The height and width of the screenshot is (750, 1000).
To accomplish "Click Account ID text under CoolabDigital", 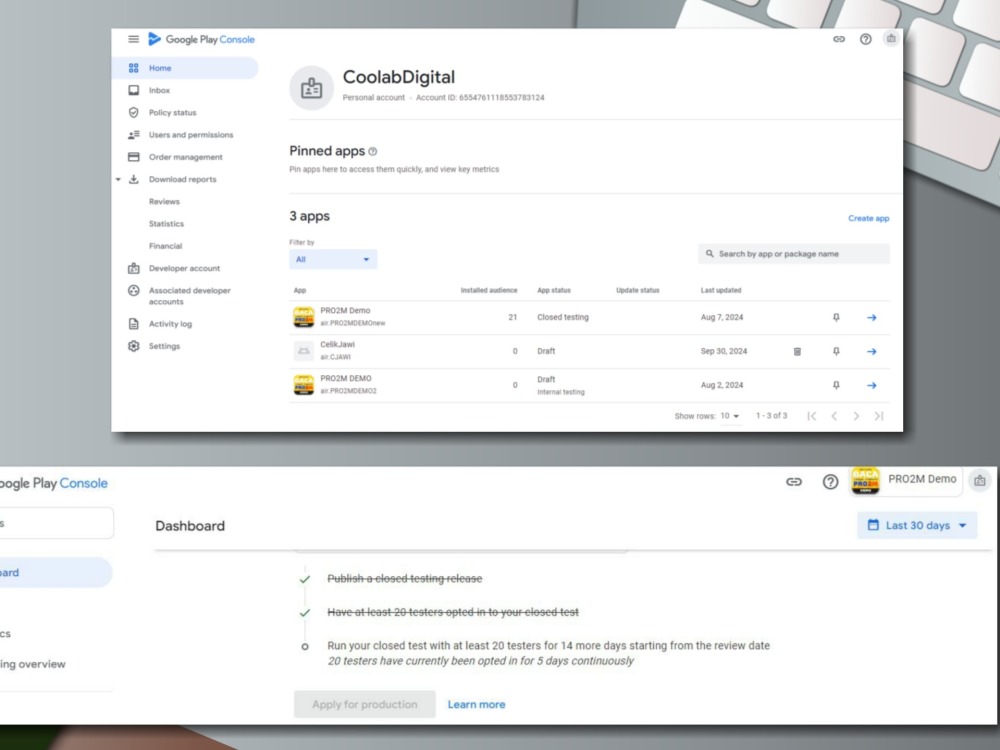I will [x=480, y=98].
